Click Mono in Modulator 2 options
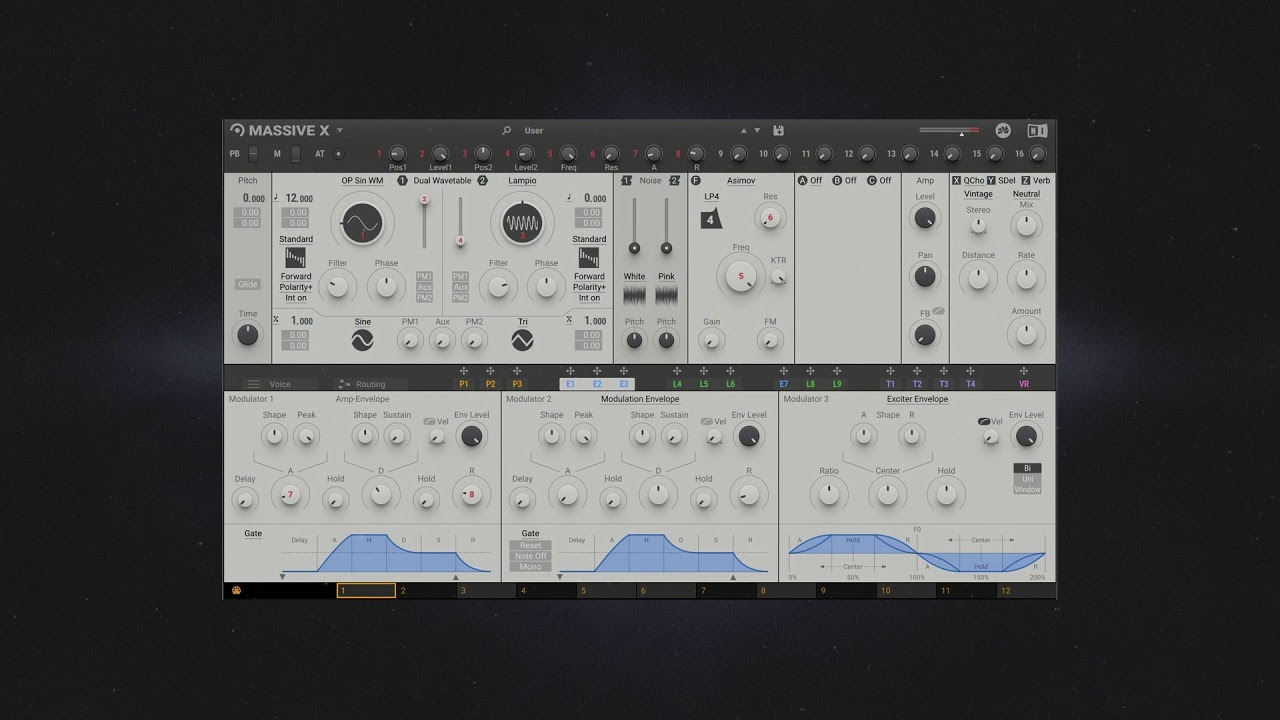The width and height of the screenshot is (1280, 720). click(530, 567)
